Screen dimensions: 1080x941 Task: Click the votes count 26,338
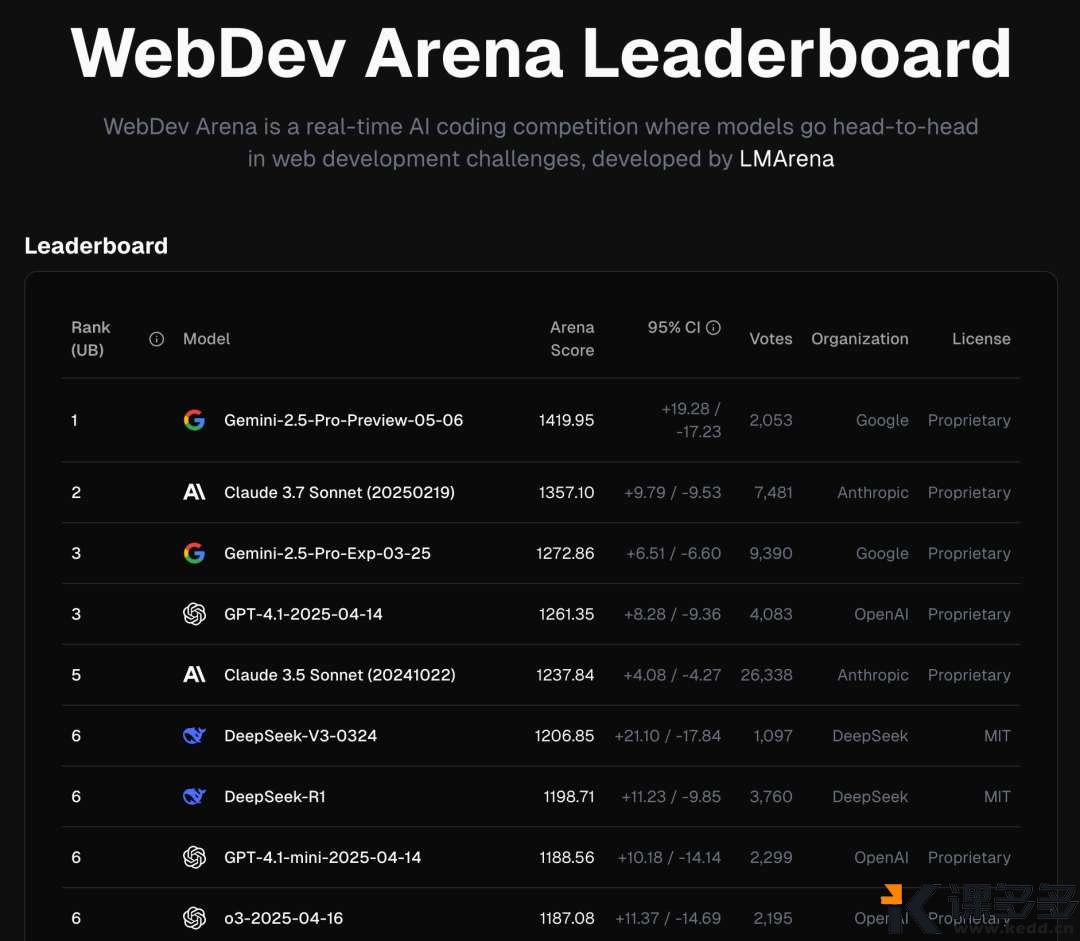tap(767, 675)
